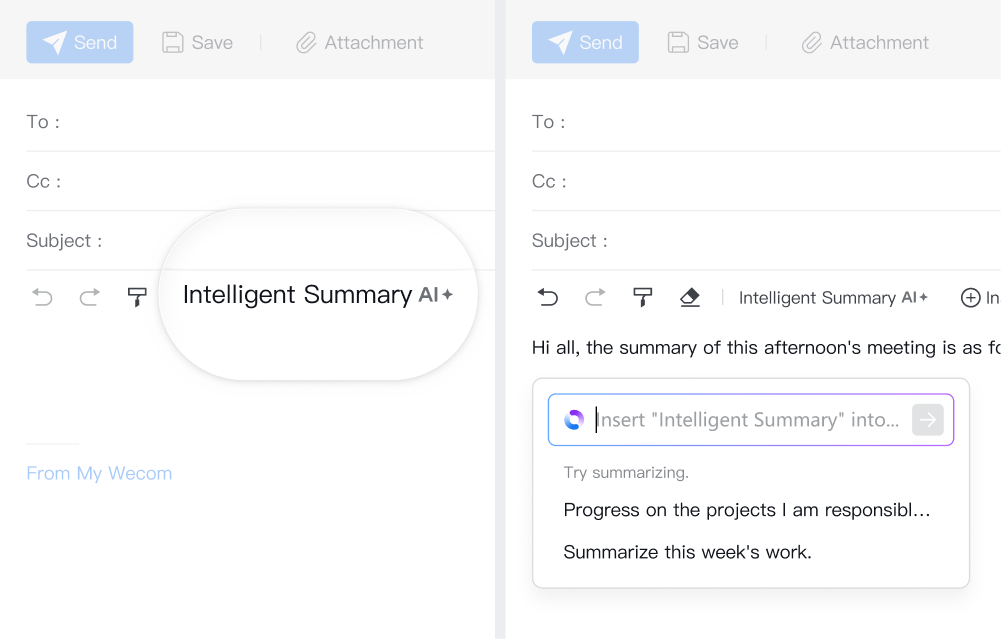Use format painter in right compose toolbar
This screenshot has height=639, width=1001.
point(643,297)
